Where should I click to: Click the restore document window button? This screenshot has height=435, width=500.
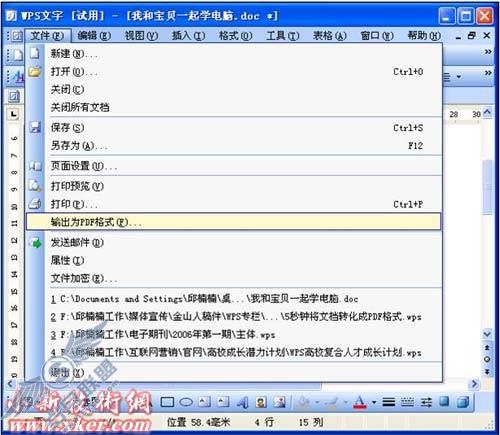click(x=472, y=35)
